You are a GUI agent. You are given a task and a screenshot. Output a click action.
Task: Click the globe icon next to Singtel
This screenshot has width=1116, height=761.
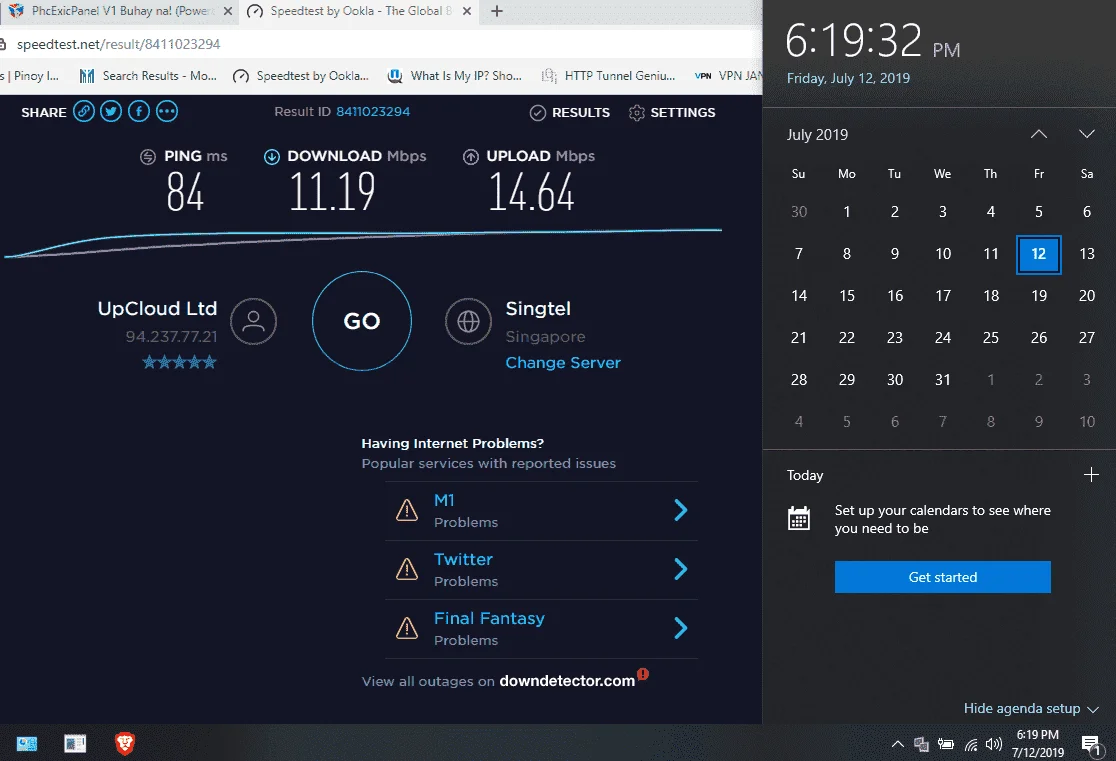468,321
